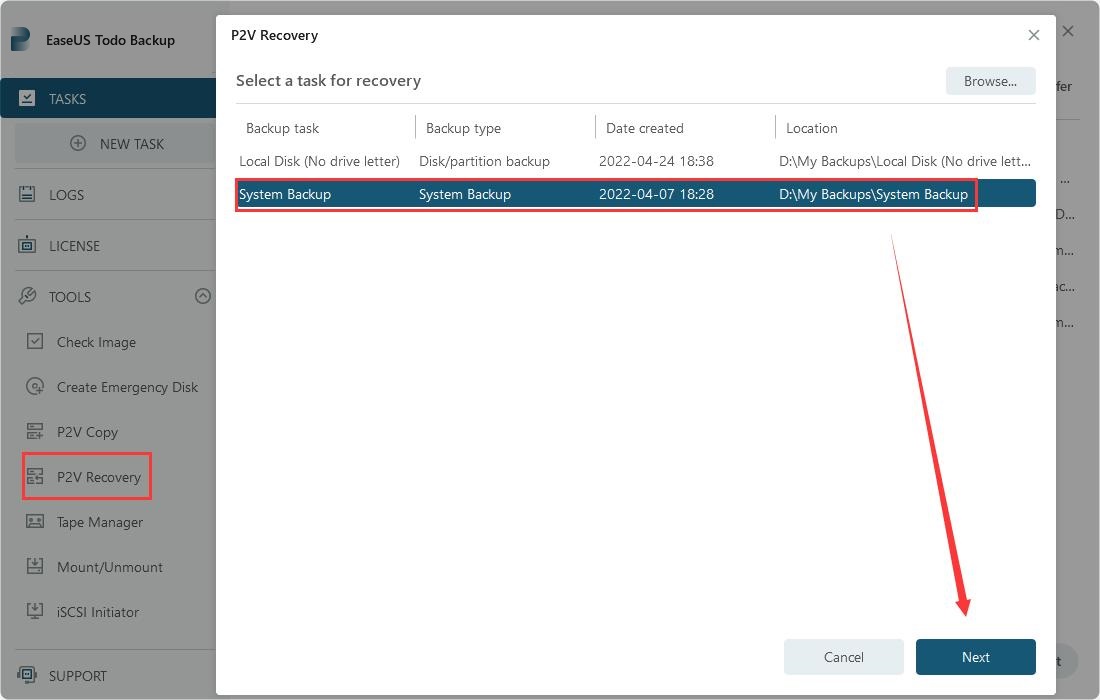Screen dimensions: 1100x700
Task: Select Tape Manager tool
Action: pos(100,522)
